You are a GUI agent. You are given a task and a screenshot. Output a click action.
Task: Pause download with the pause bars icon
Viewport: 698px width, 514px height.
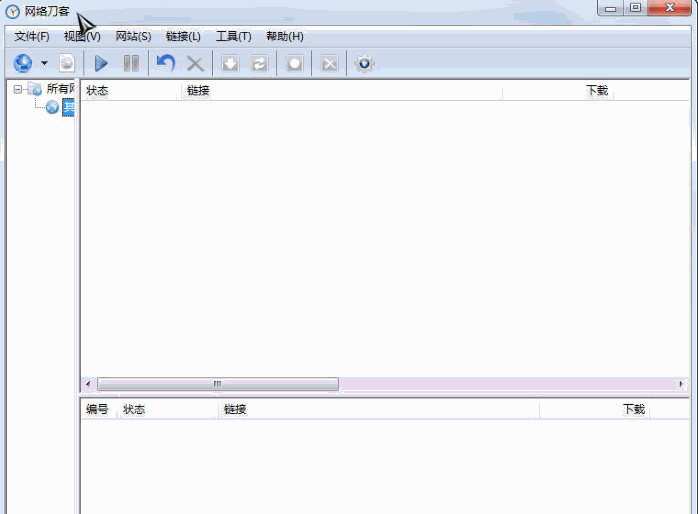click(x=131, y=63)
